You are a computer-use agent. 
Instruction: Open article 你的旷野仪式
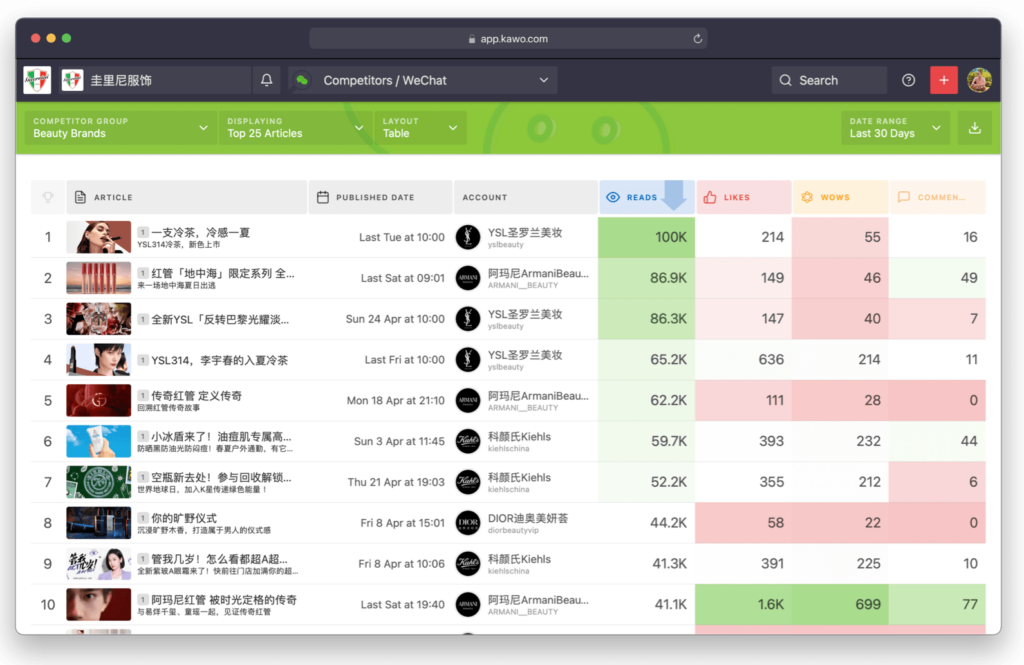pos(184,518)
